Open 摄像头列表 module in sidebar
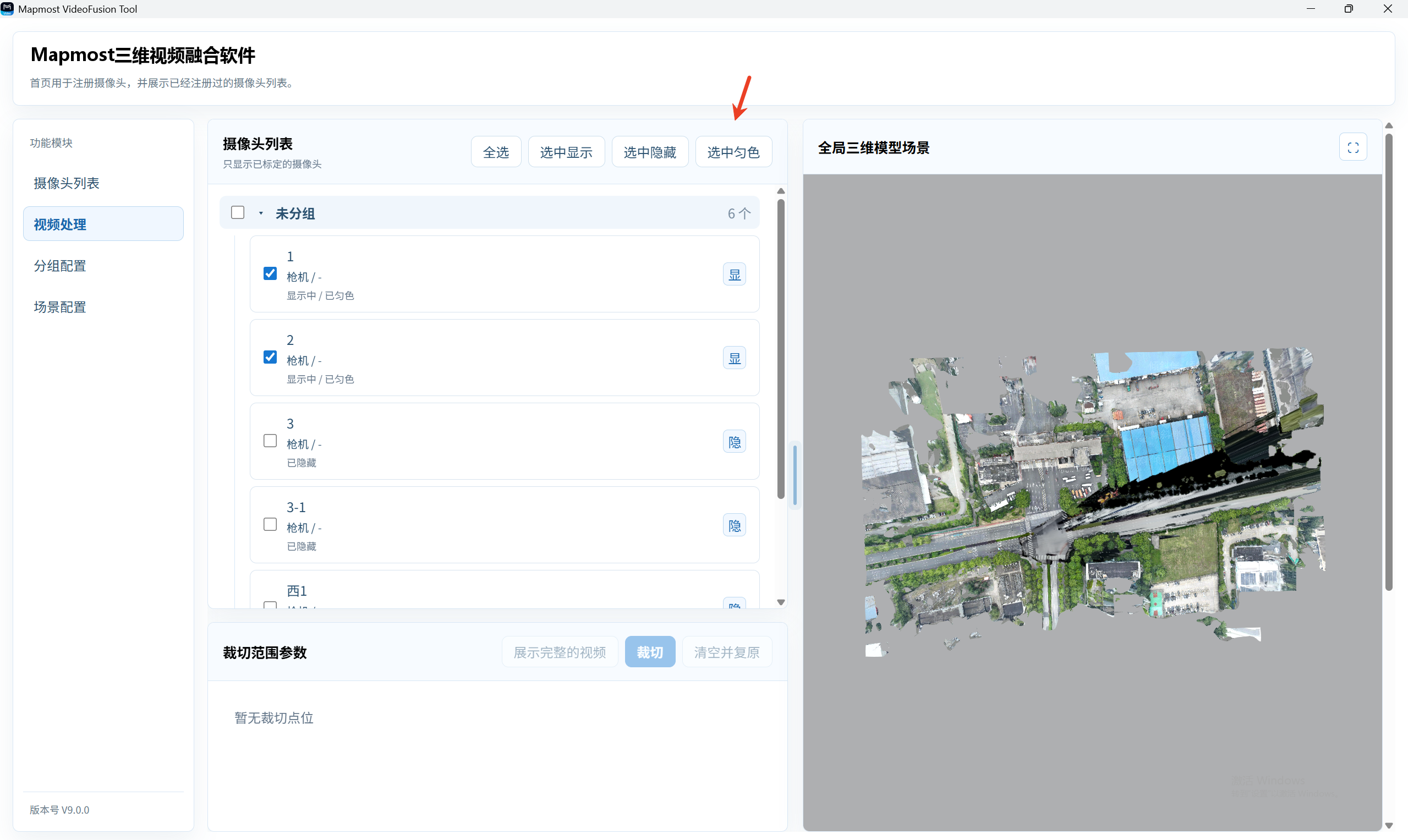The height and width of the screenshot is (840, 1408). [x=103, y=183]
